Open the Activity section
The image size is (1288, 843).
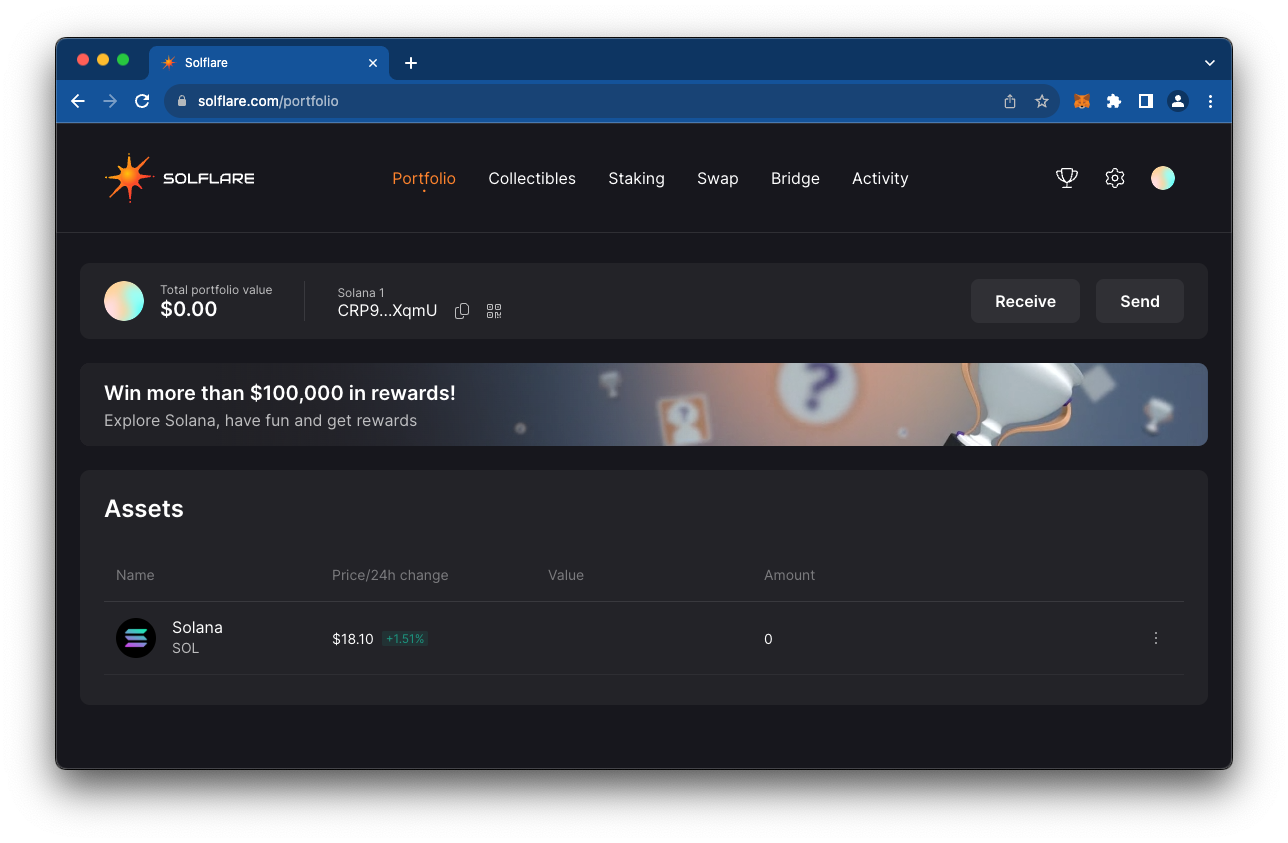[x=879, y=178]
